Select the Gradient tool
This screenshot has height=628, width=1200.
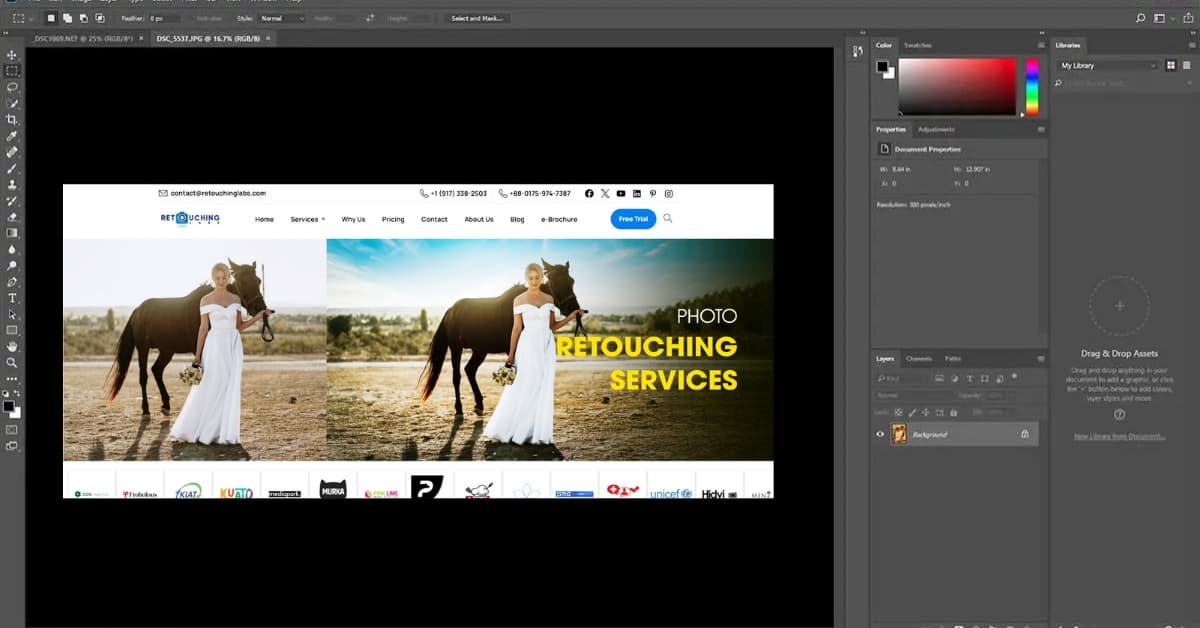click(x=12, y=233)
